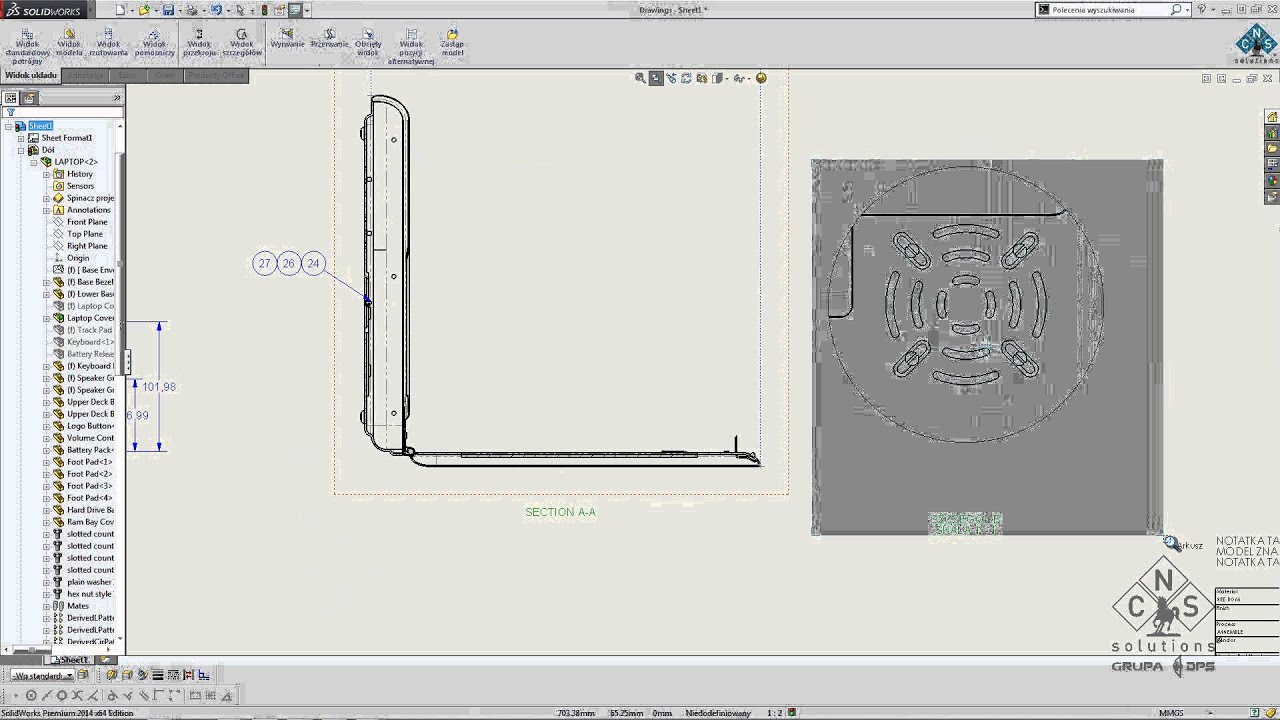Open FeatureManager design tree tab icon
The image size is (1280, 720).
11,98
